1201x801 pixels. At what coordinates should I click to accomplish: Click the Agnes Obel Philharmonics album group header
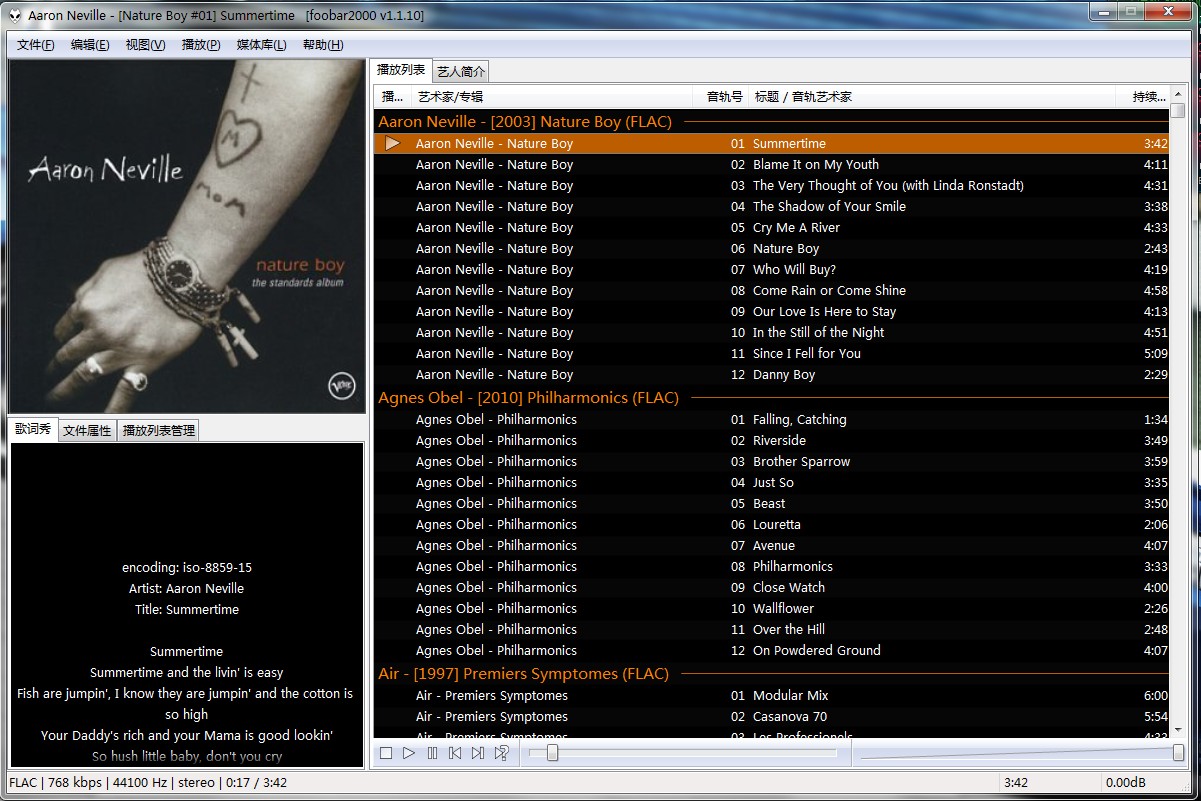click(772, 398)
